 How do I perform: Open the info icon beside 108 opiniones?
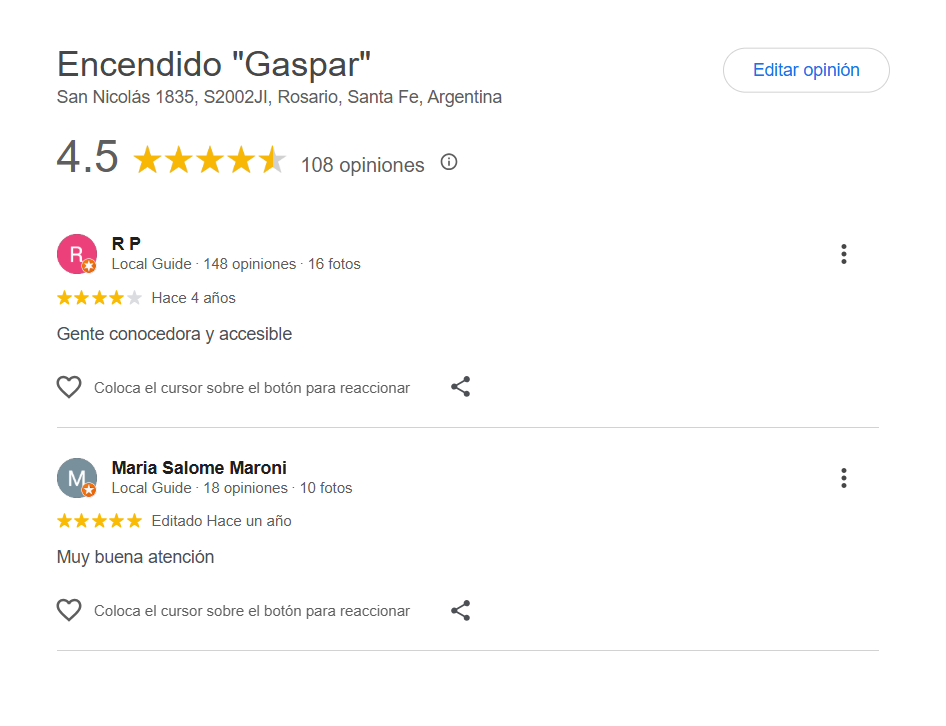point(449,162)
